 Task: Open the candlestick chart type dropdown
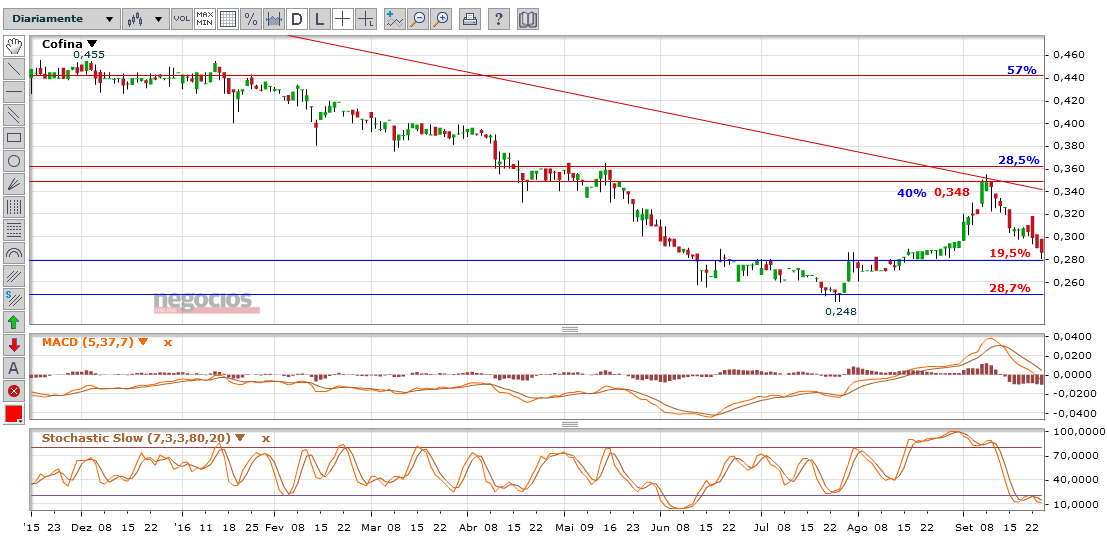pos(144,18)
